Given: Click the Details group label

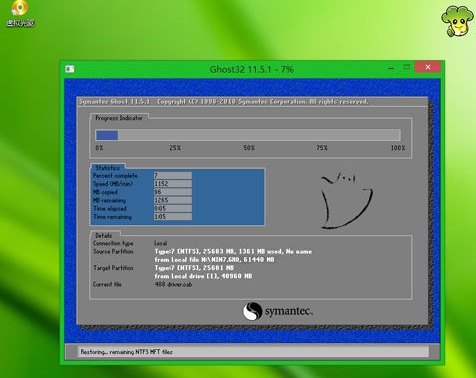Looking at the screenshot, I should point(104,235).
